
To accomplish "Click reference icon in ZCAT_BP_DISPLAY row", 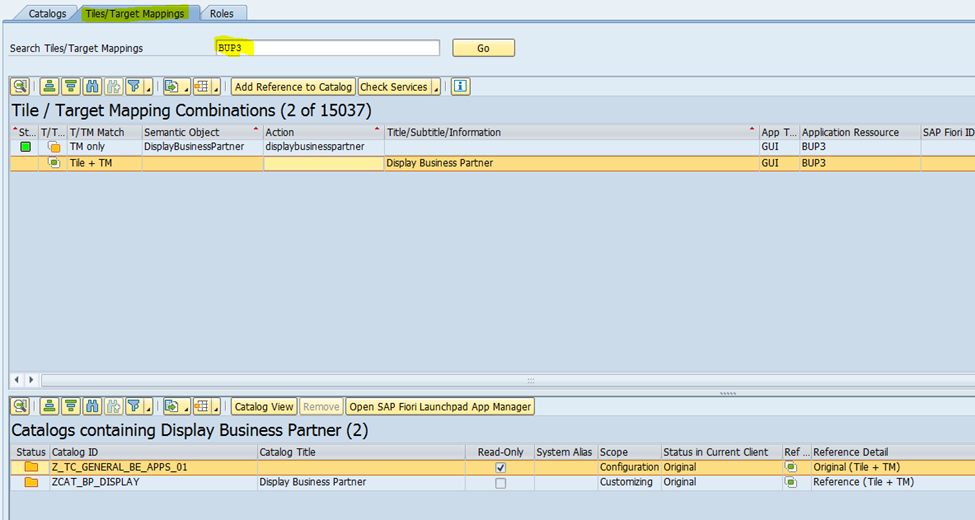I will (791, 482).
